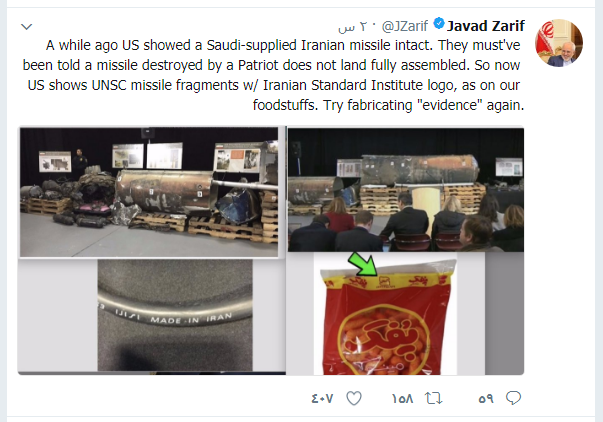Like the tweet with the heart icon
Screen dimensions: 603x422
[354, 398]
